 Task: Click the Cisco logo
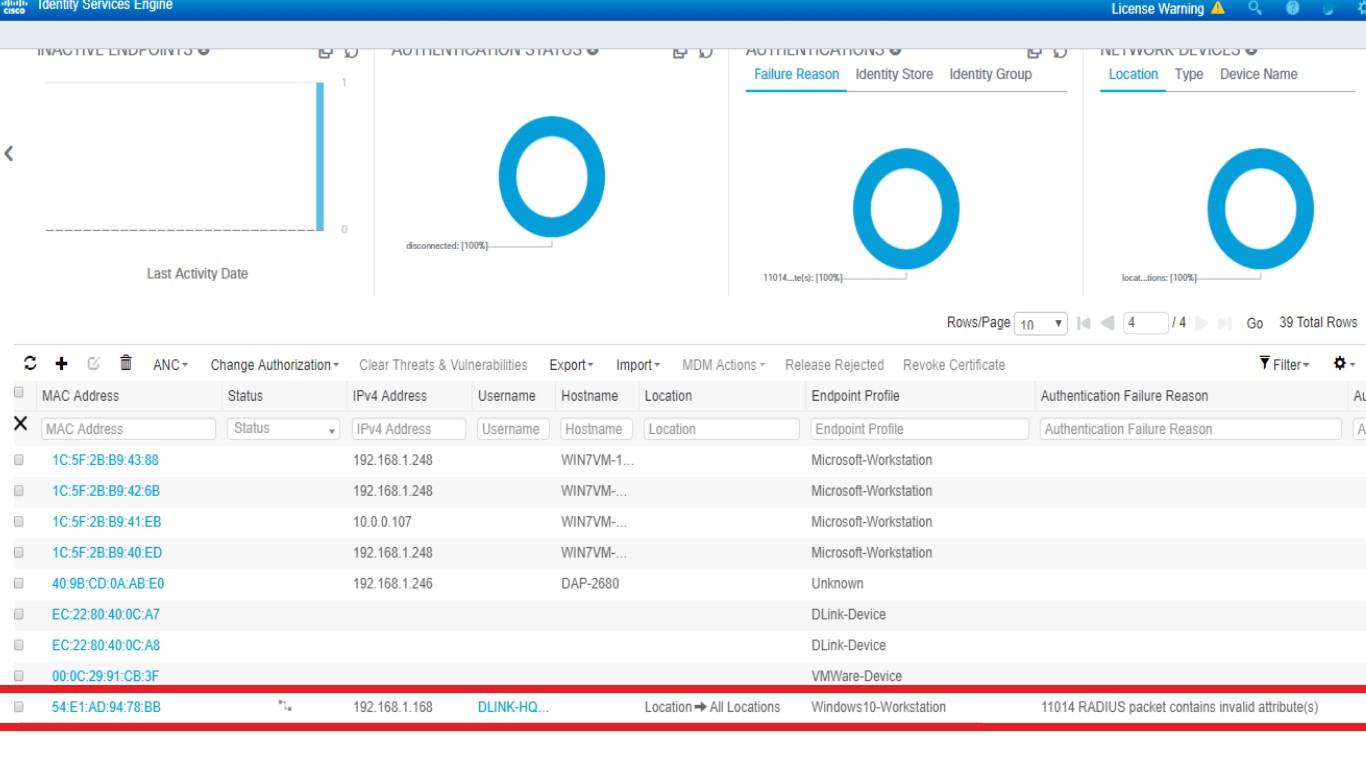click(13, 7)
